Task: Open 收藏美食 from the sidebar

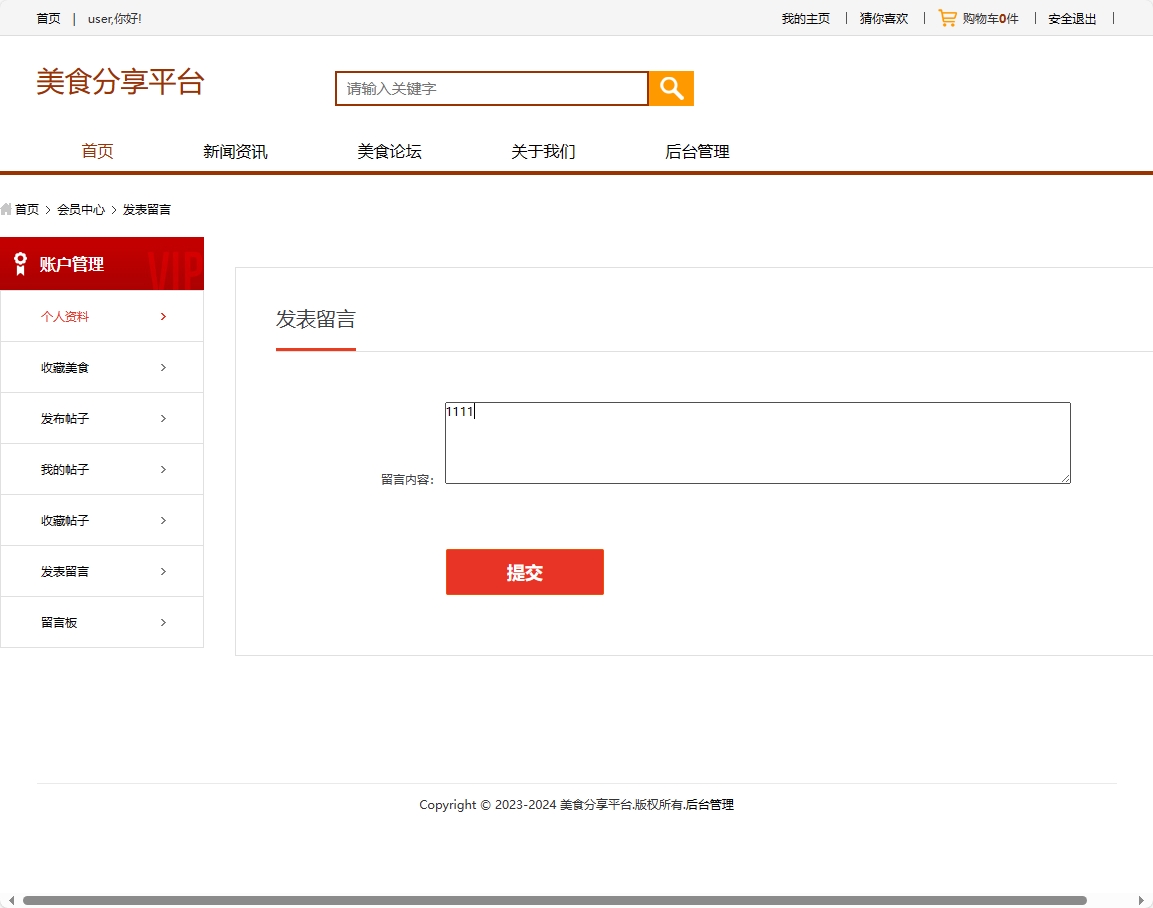Action: (64, 367)
